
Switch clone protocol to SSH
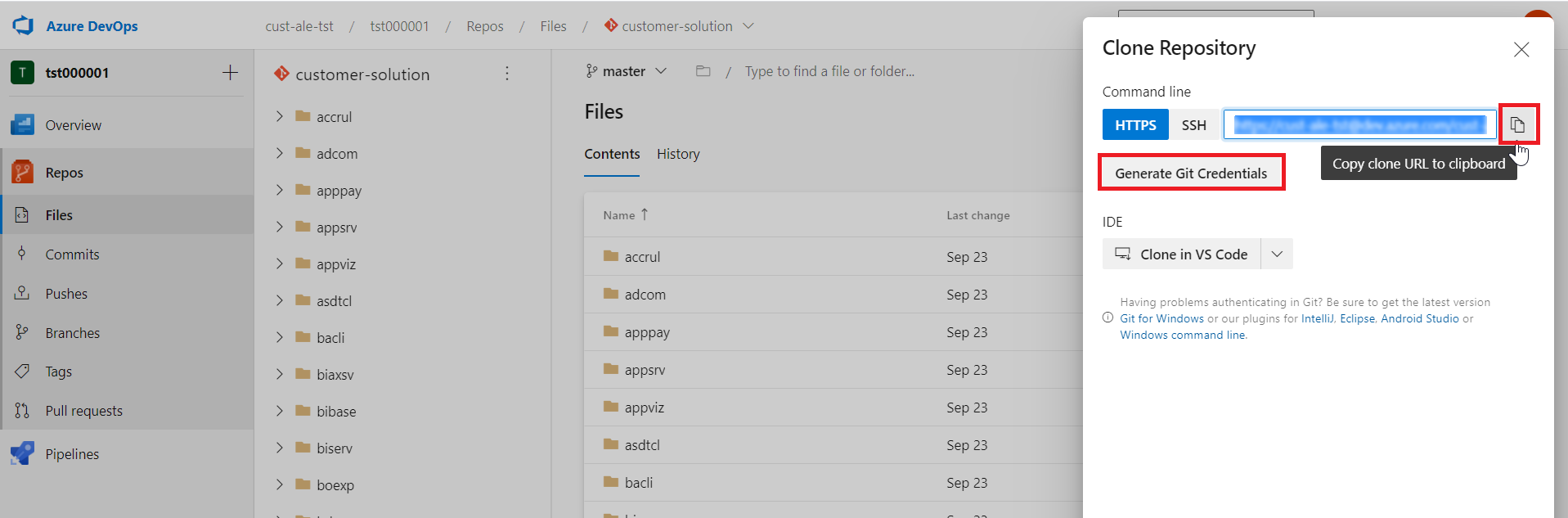click(x=1193, y=125)
